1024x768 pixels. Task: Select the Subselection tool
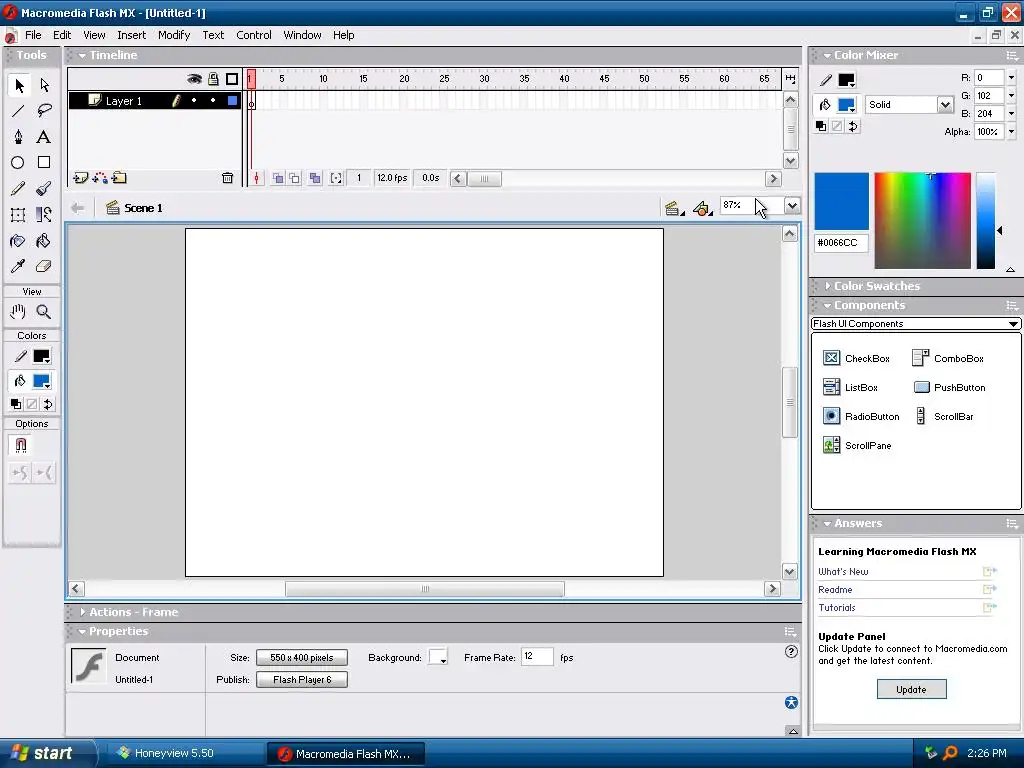44,85
